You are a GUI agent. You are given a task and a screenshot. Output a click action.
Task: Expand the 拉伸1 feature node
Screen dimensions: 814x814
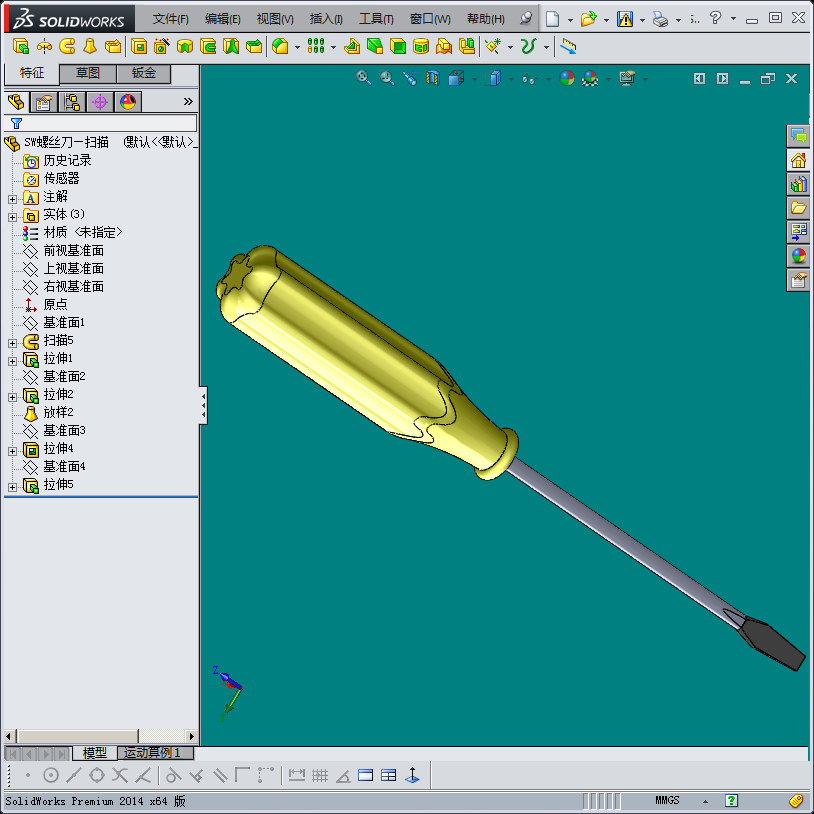point(12,361)
